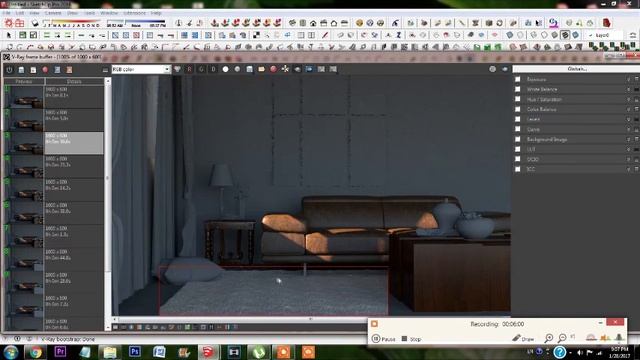This screenshot has height=360, width=640.
Task: Open the Edit menu
Action: [20, 13]
